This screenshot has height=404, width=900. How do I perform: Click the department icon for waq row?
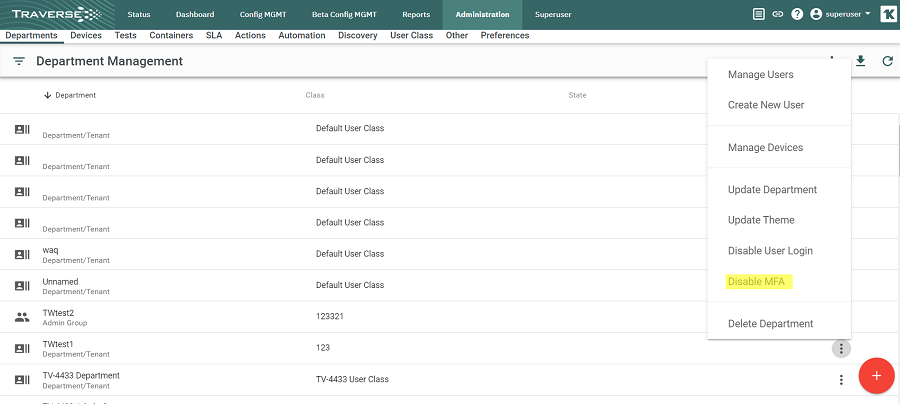coord(22,254)
